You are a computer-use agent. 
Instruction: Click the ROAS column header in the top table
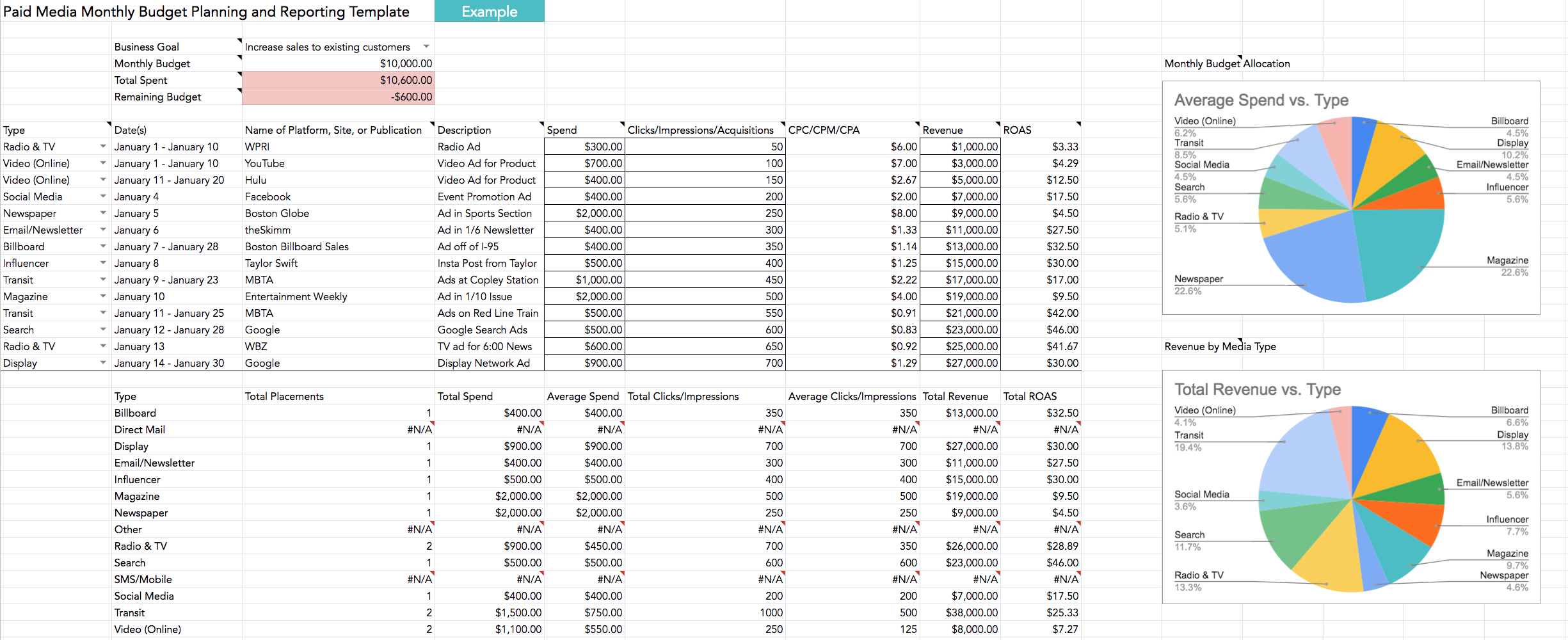(1018, 130)
